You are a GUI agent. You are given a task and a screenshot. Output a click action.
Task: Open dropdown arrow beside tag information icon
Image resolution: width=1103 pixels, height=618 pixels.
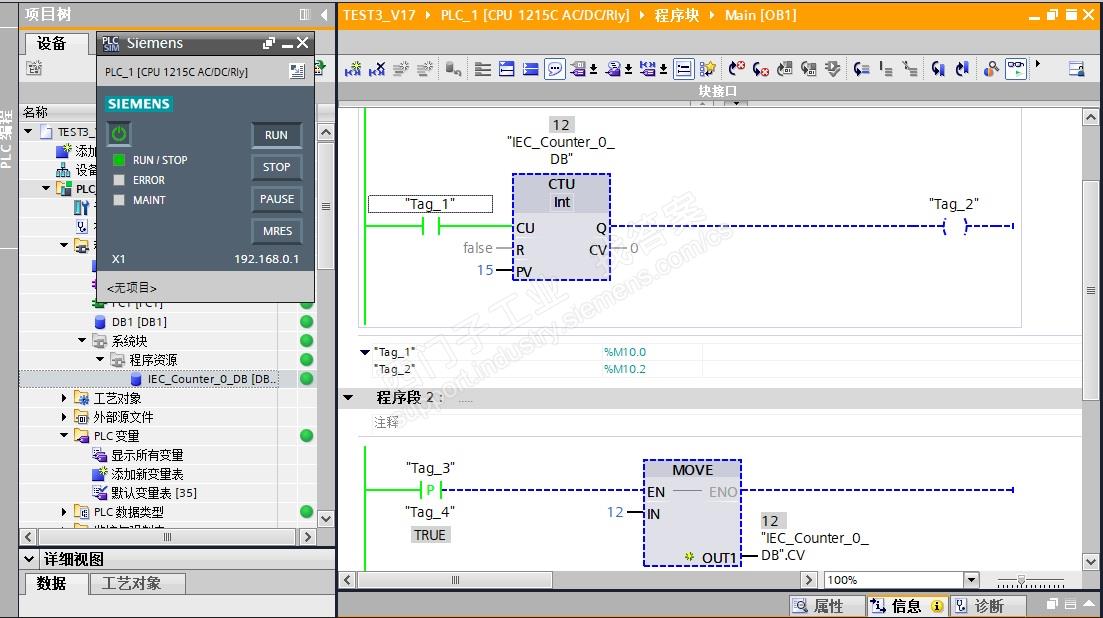coord(628,68)
